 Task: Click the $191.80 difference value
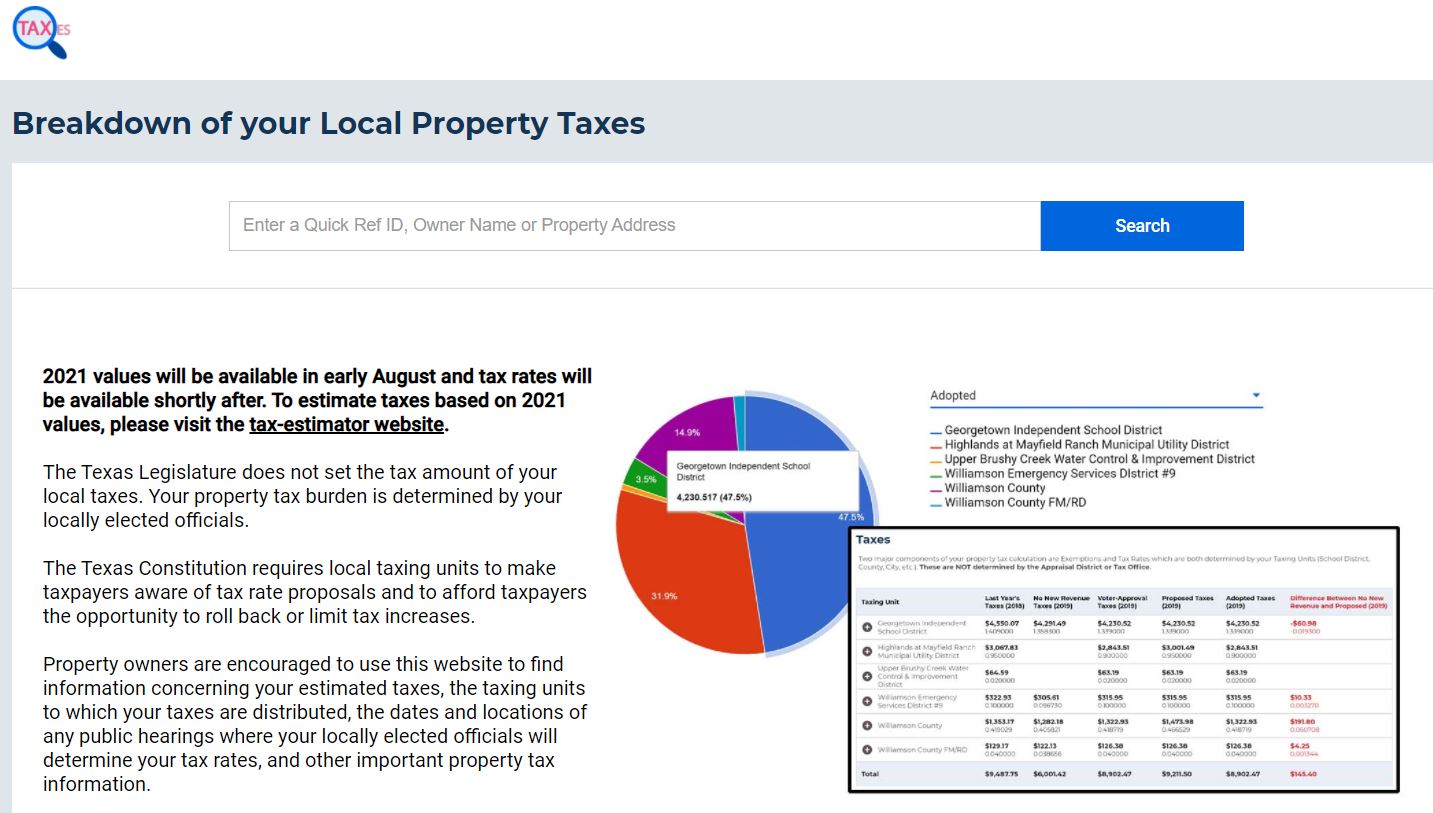(1303, 721)
